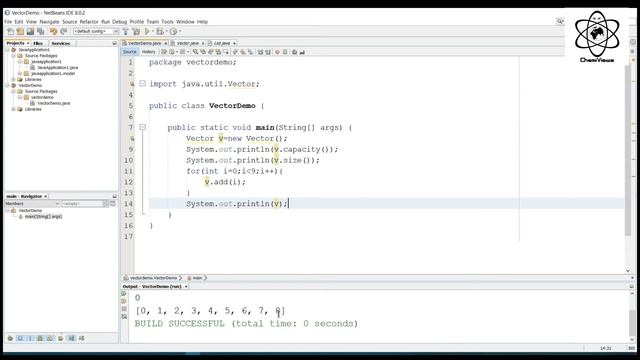Click the Comment icon in editor toolbar

coord(294,52)
